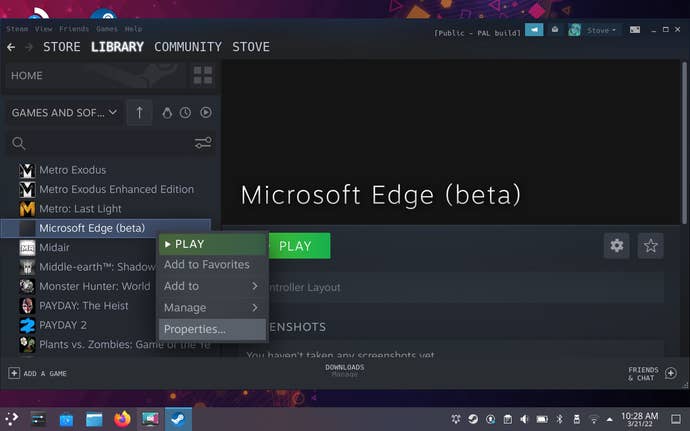Collapse list with the up arrow button
The image size is (690, 431).
click(139, 113)
